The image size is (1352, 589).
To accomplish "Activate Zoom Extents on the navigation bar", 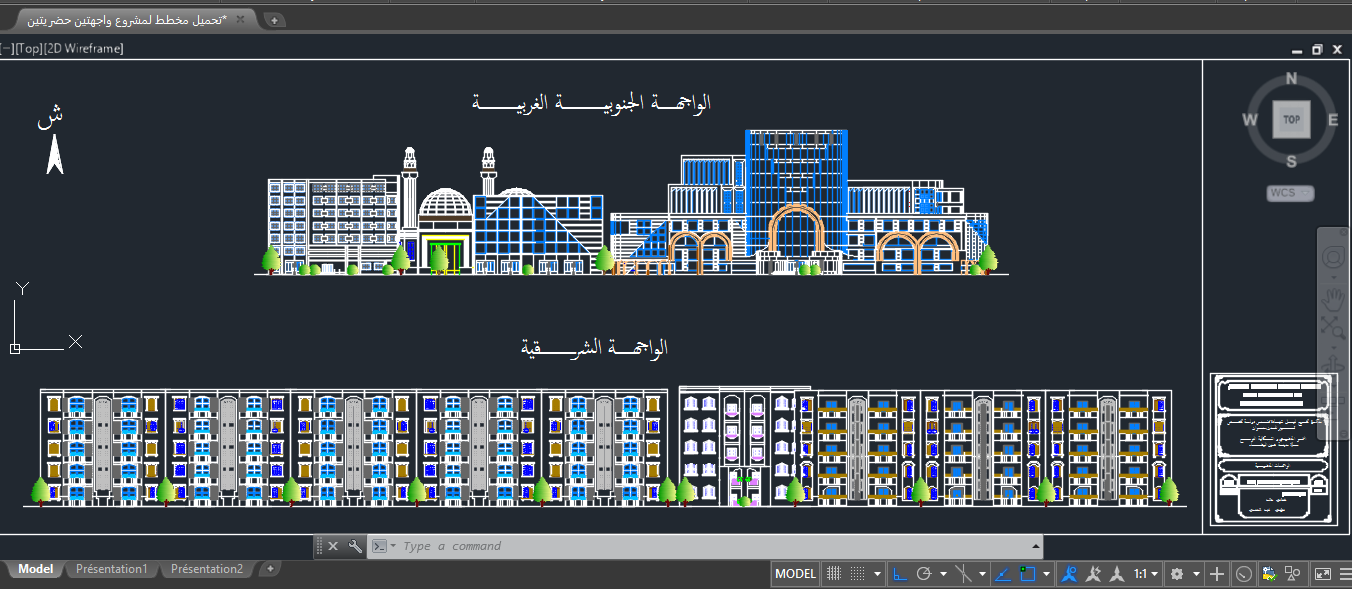I will coord(1332,325).
